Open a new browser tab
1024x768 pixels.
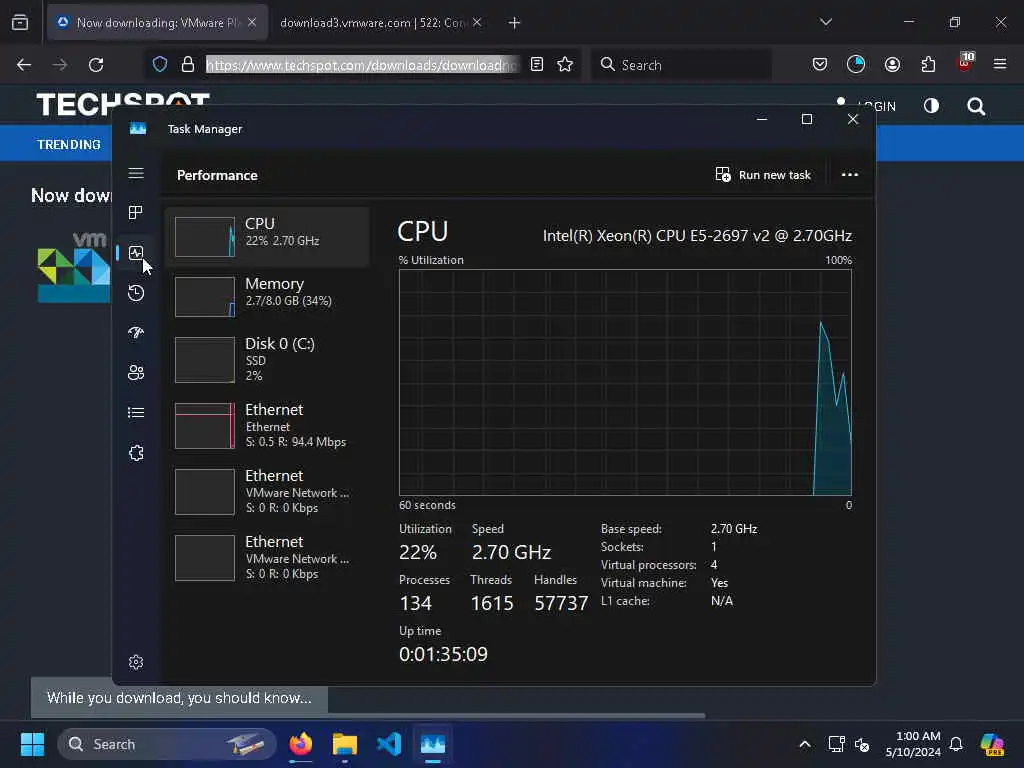(514, 23)
